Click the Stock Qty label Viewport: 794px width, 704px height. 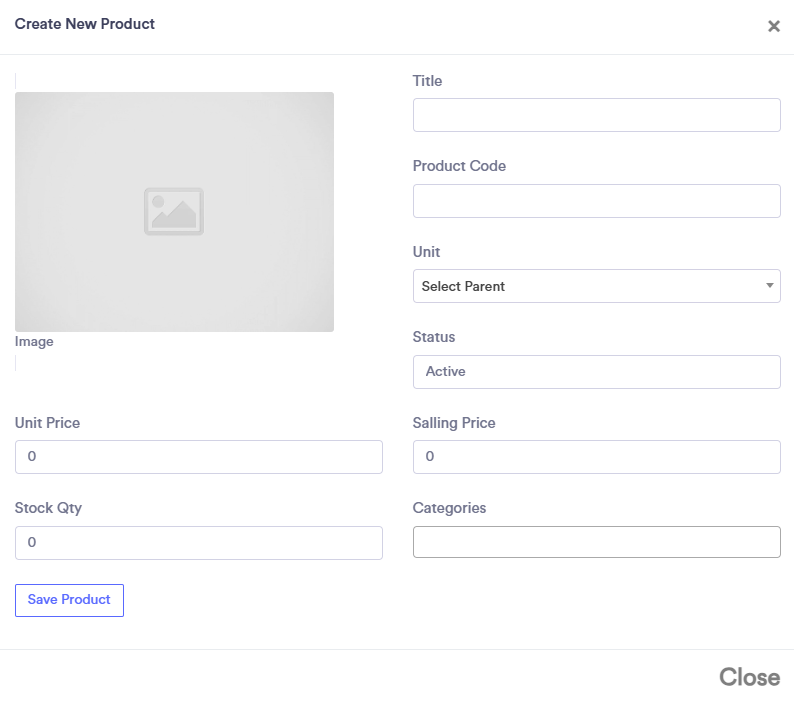pyautogui.click(x=48, y=508)
